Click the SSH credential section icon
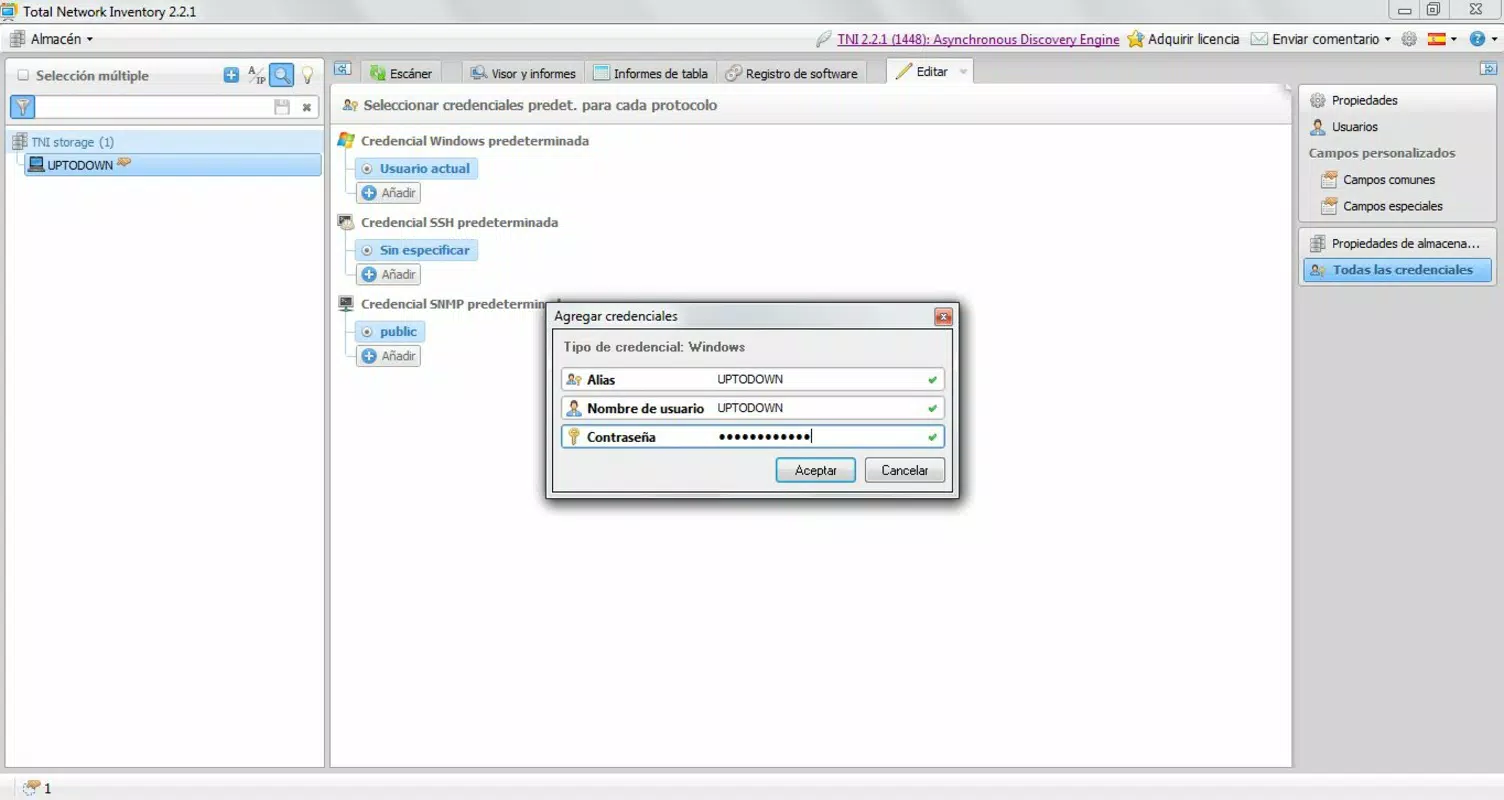 click(x=346, y=222)
